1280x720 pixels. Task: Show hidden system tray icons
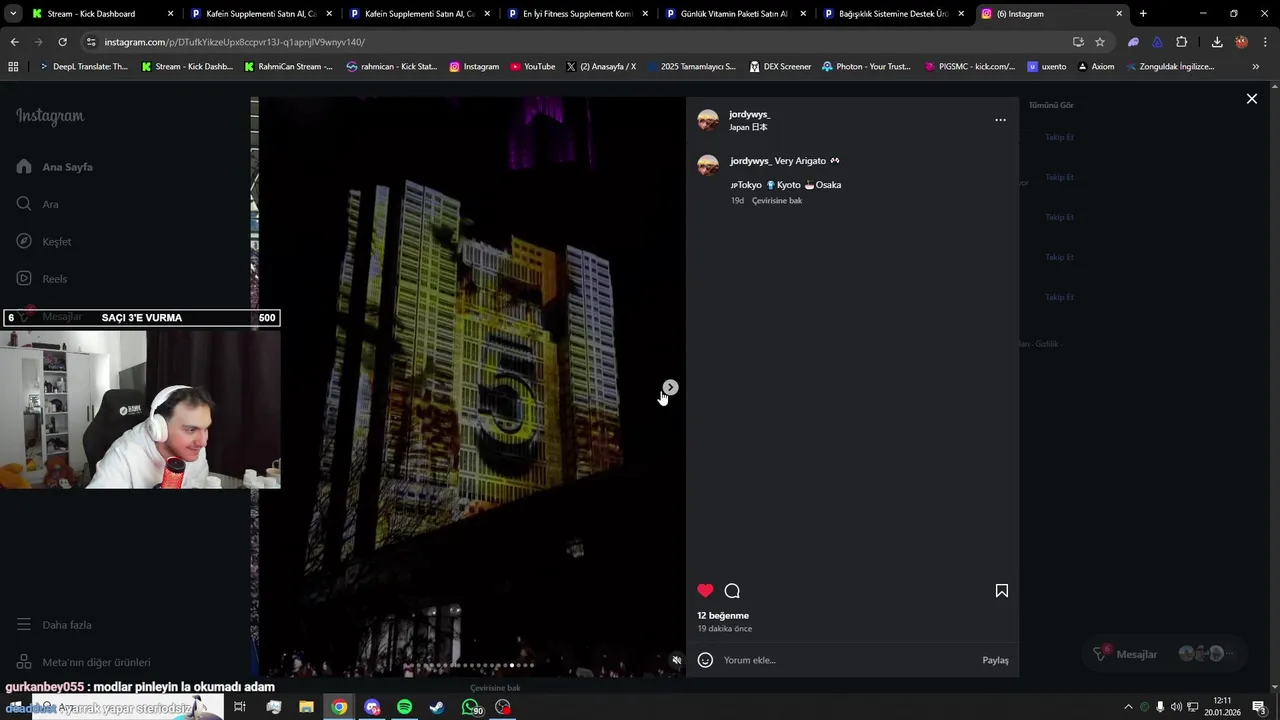tap(1128, 707)
